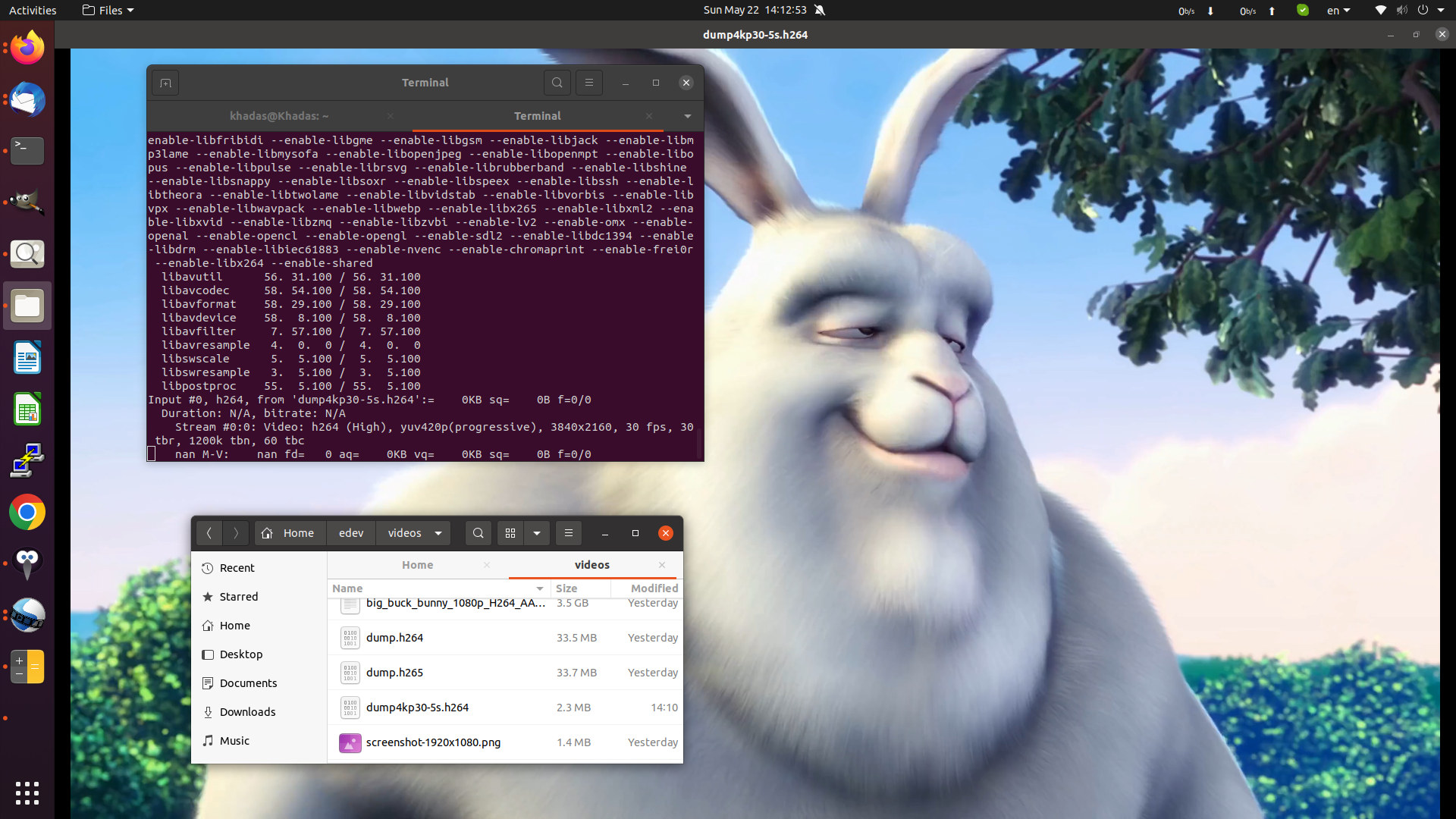Go to edev in the path bar
The image size is (1456, 819).
pyautogui.click(x=351, y=533)
